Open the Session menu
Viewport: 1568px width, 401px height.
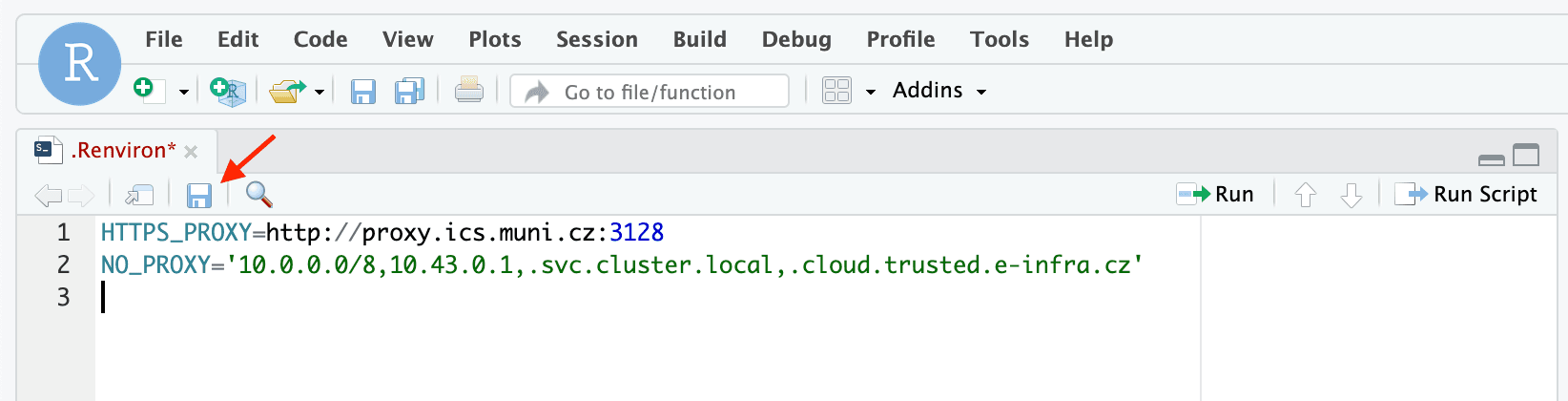click(597, 39)
